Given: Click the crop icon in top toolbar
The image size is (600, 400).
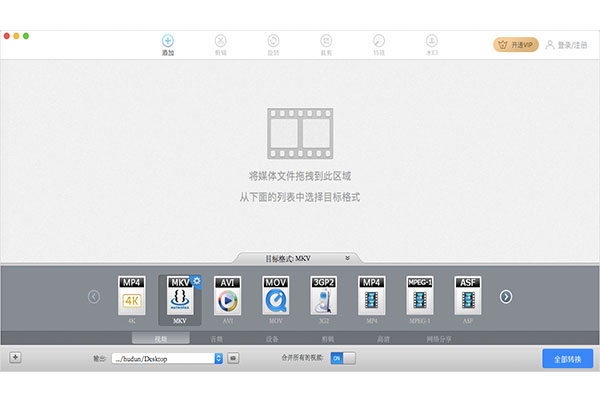Looking at the screenshot, I should click(x=326, y=42).
